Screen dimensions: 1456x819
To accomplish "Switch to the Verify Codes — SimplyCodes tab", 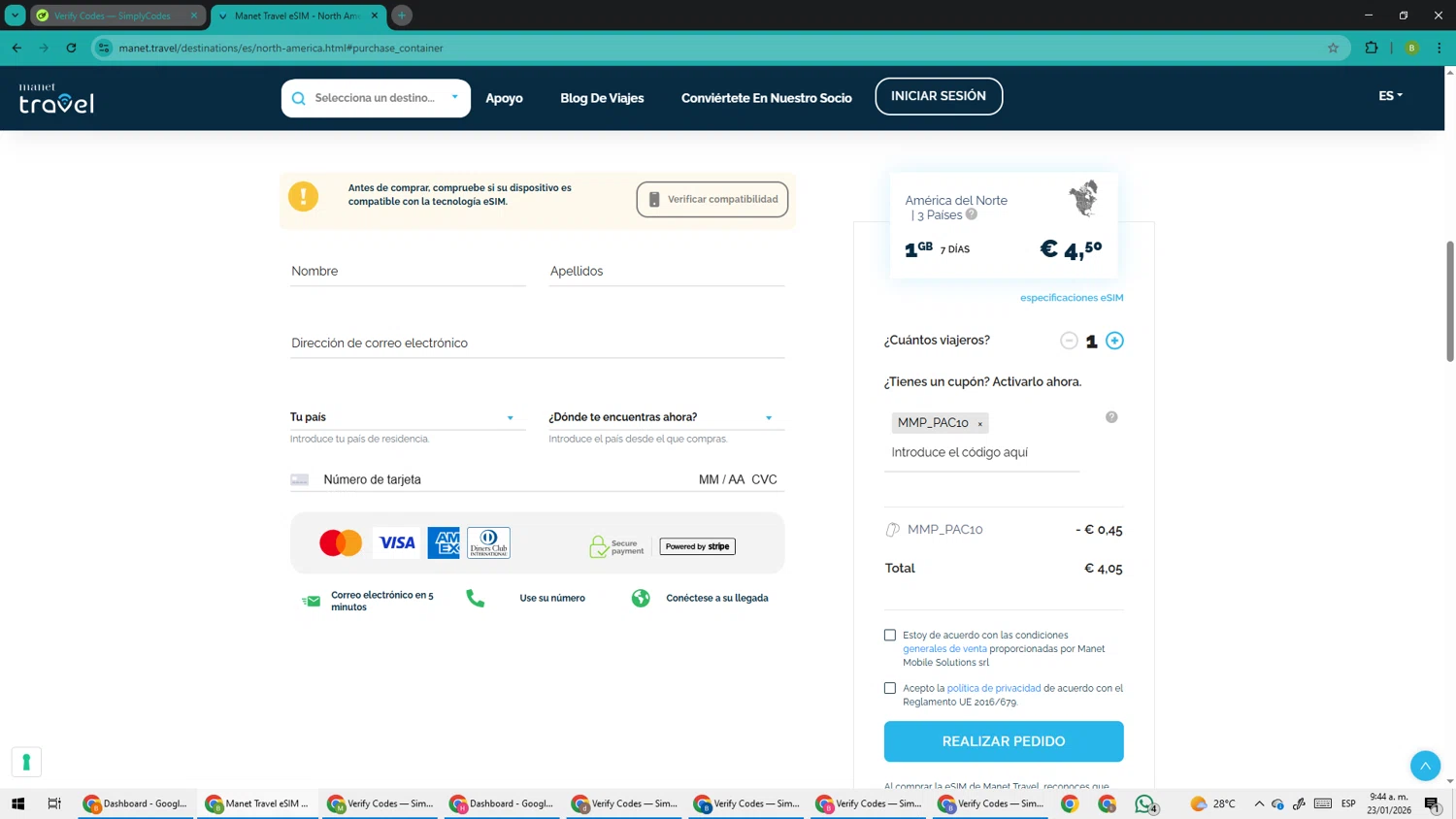I will point(116,16).
